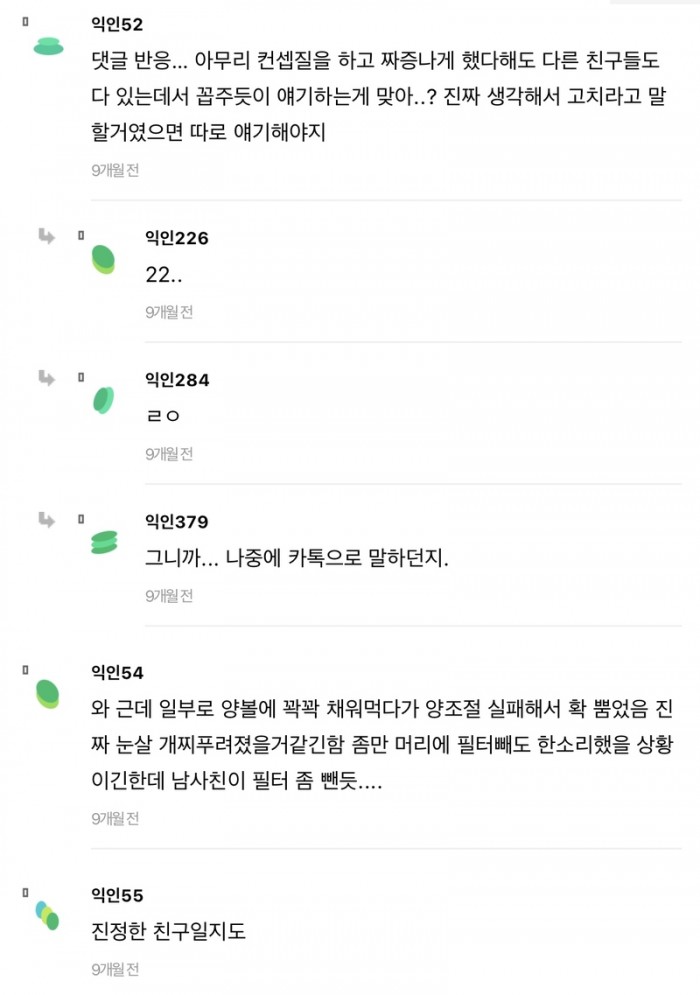Click the "22.." reply text
Screen dimensions: 700x995
[x=163, y=274]
